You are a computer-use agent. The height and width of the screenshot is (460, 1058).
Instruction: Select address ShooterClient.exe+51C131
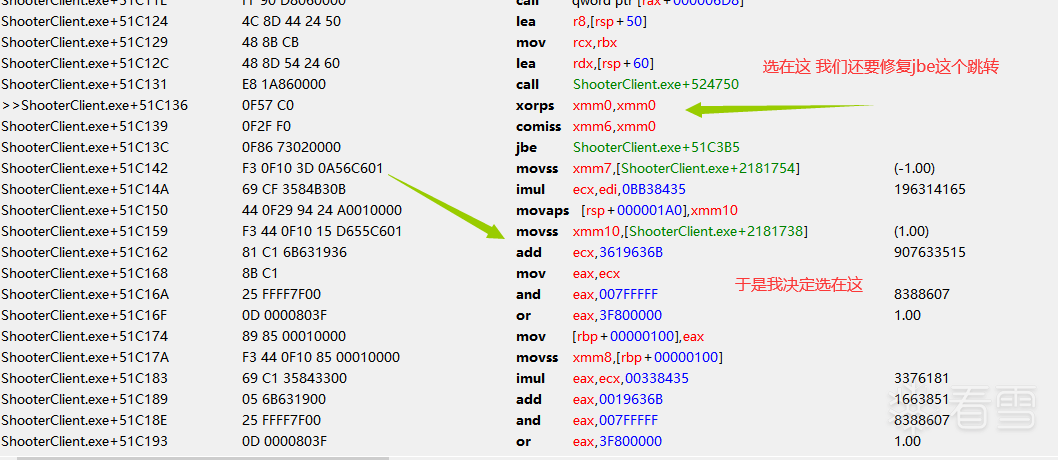pos(84,84)
